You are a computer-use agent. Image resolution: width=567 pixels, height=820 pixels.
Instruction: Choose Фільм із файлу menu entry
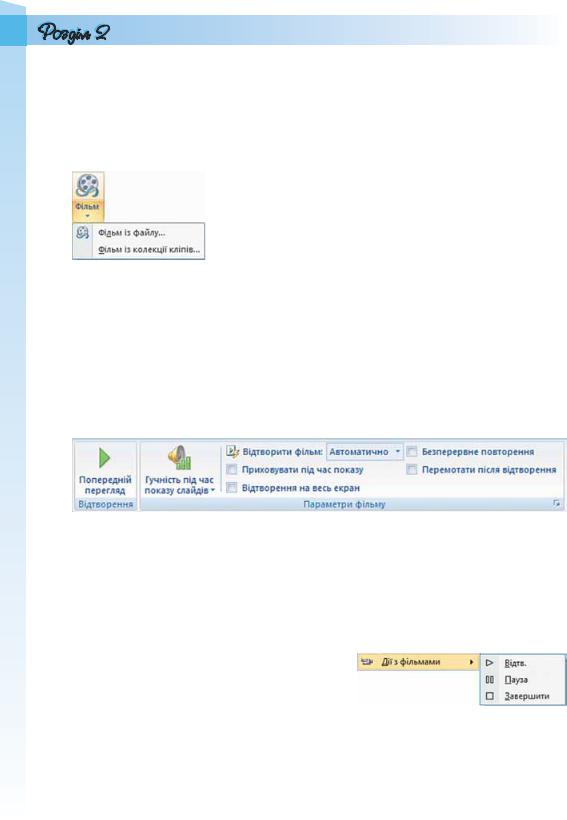click(139, 233)
